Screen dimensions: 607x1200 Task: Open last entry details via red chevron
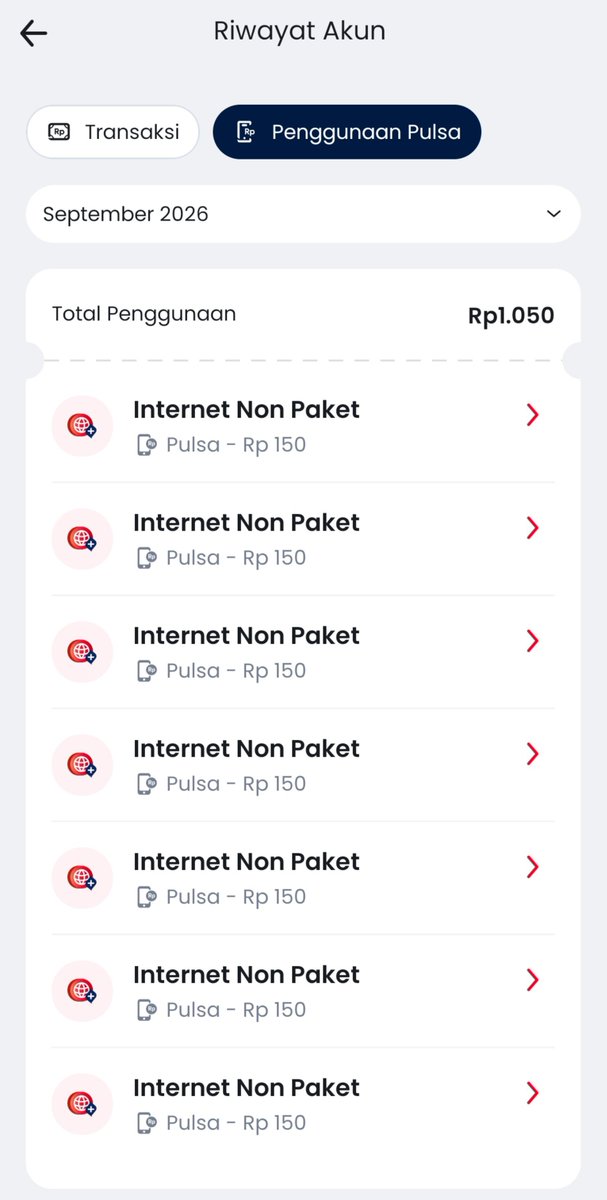click(533, 1093)
